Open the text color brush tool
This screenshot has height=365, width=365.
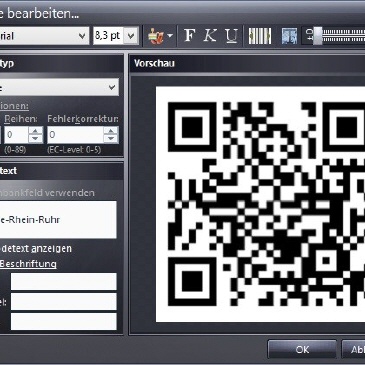point(156,36)
